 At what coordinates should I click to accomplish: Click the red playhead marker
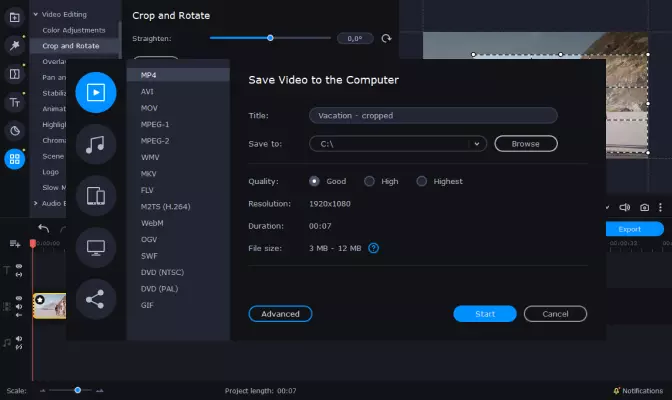pyautogui.click(x=33, y=244)
